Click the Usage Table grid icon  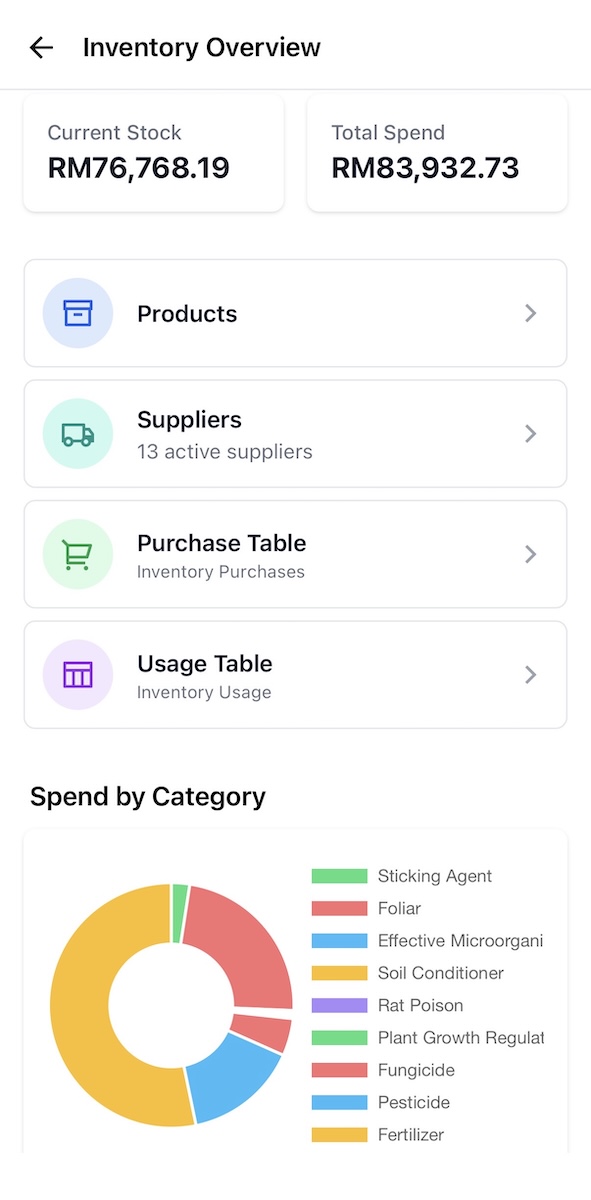coord(78,674)
